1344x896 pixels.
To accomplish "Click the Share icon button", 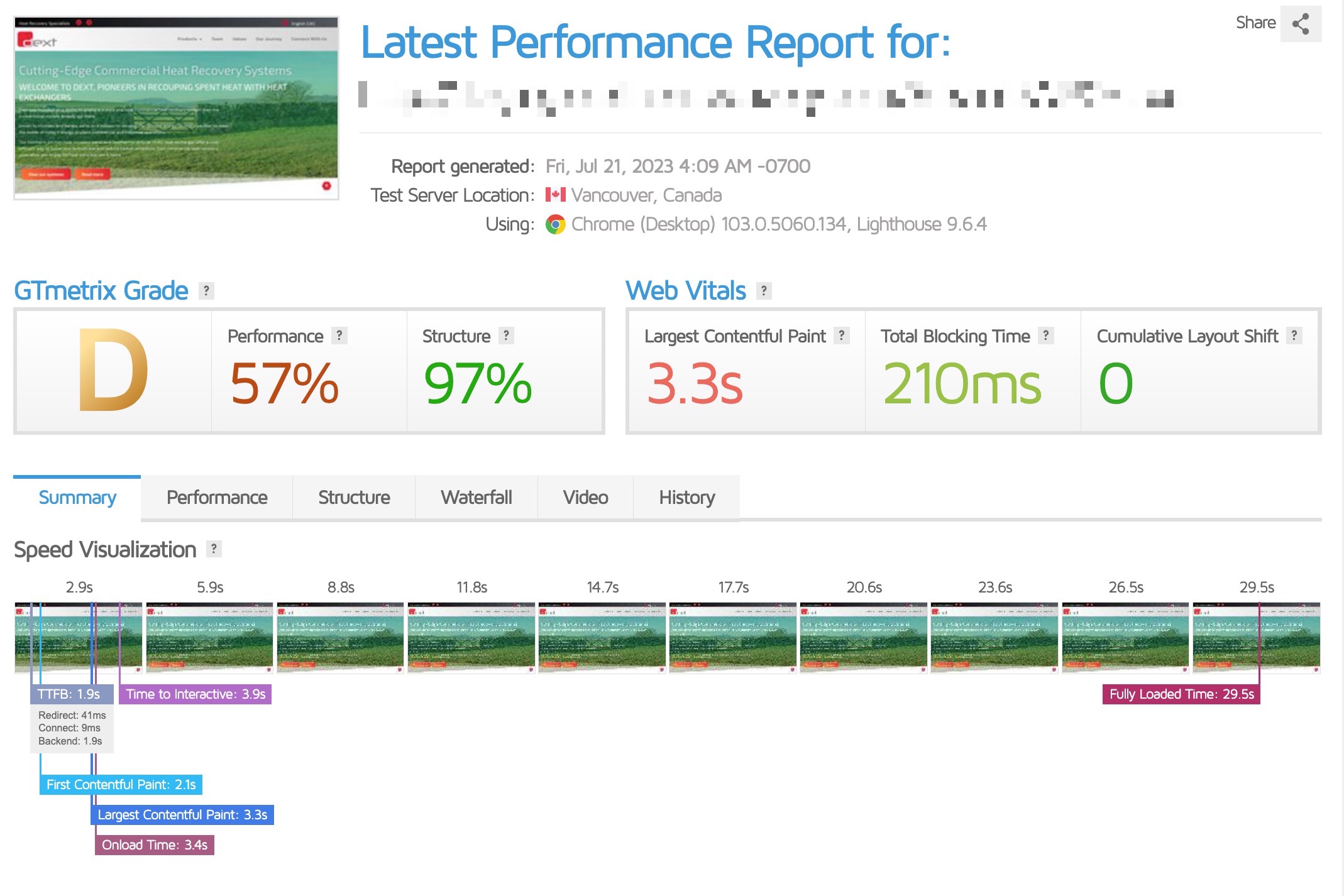I will click(x=1300, y=25).
